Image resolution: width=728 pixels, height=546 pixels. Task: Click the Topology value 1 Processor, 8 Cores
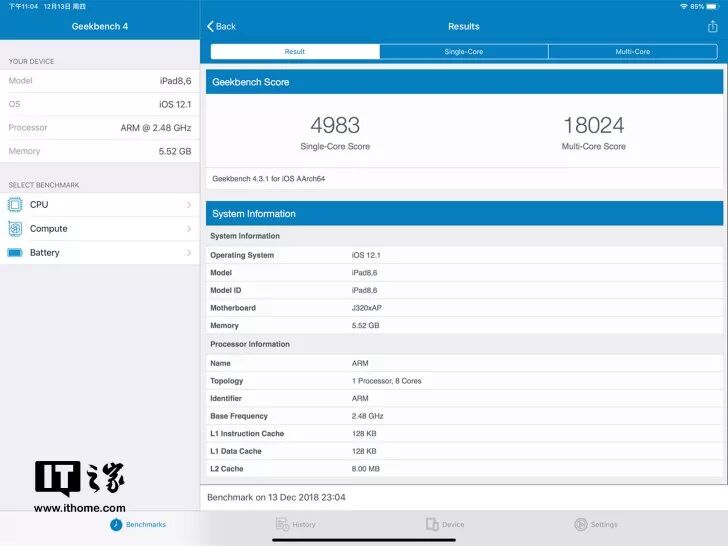point(387,381)
